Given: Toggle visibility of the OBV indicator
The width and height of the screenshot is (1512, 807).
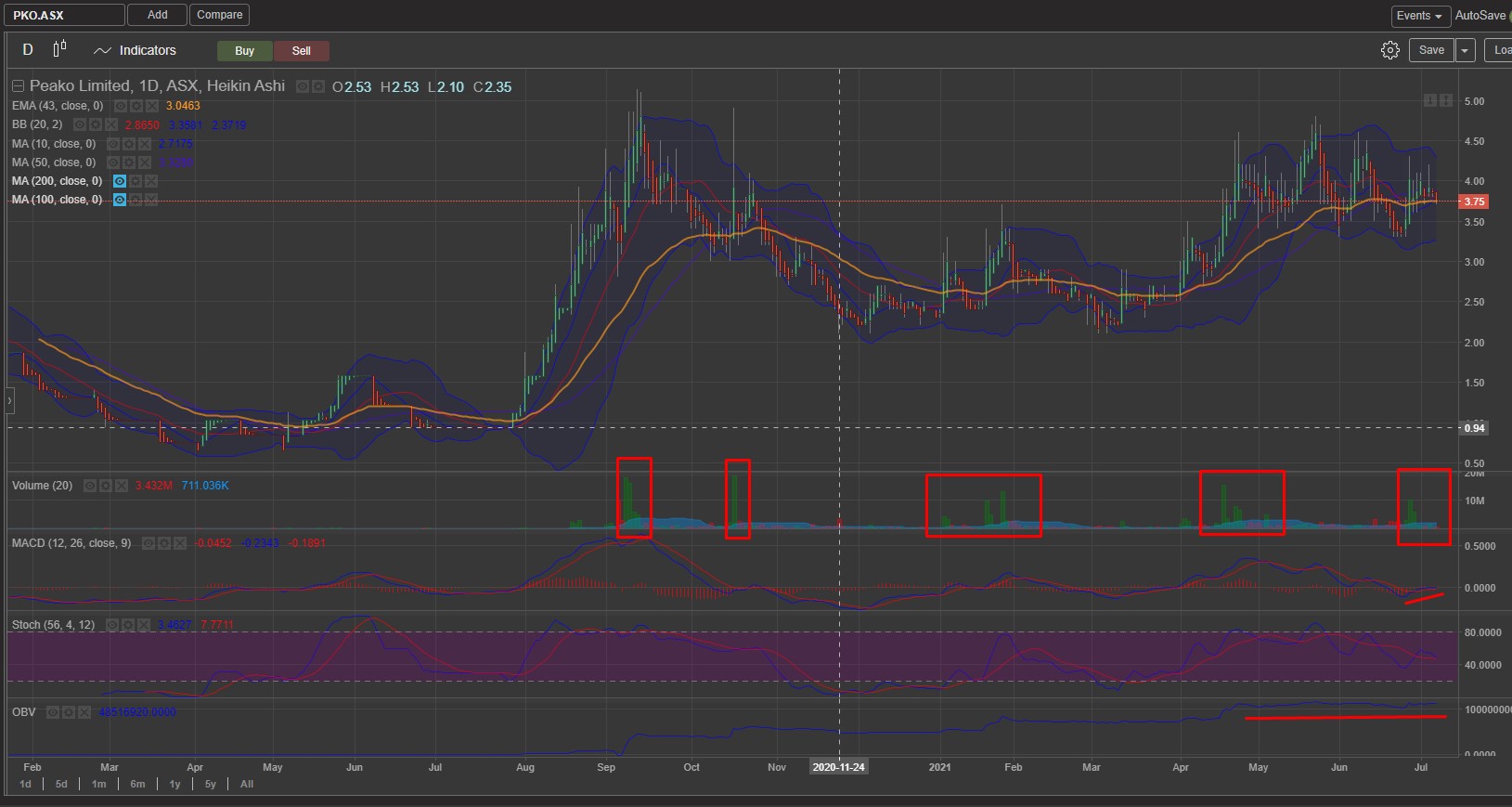Looking at the screenshot, I should [54, 712].
